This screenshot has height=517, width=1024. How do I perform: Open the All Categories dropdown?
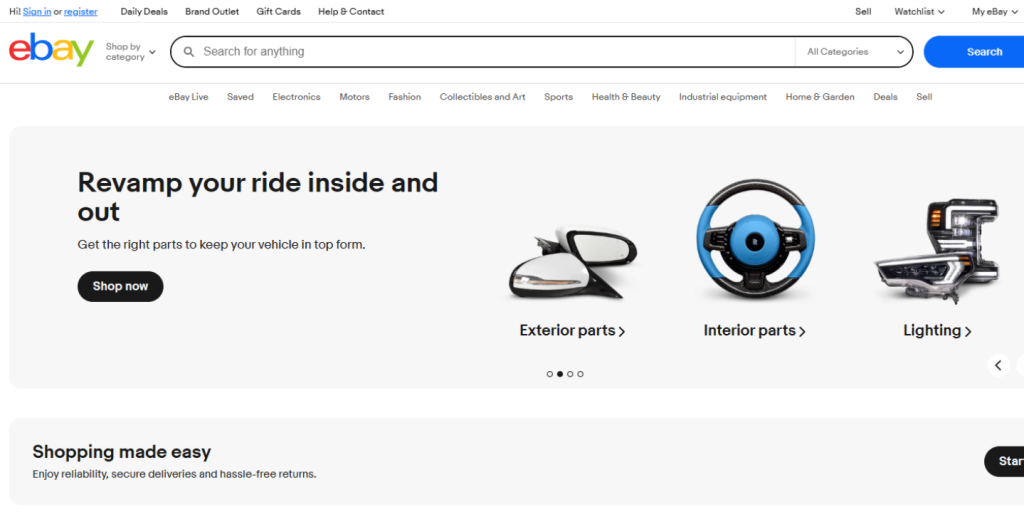pos(855,52)
